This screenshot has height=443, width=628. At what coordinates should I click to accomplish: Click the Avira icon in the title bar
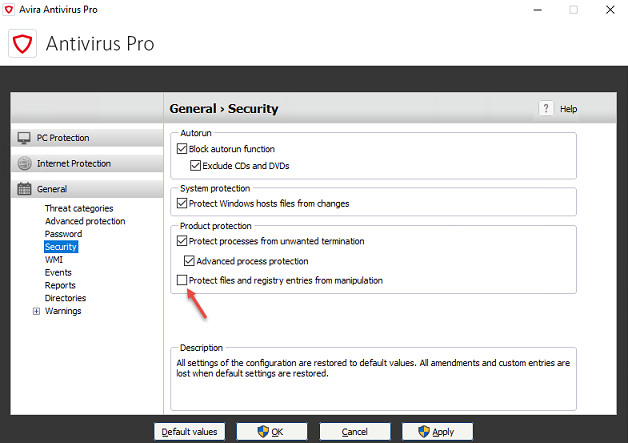[x=9, y=9]
